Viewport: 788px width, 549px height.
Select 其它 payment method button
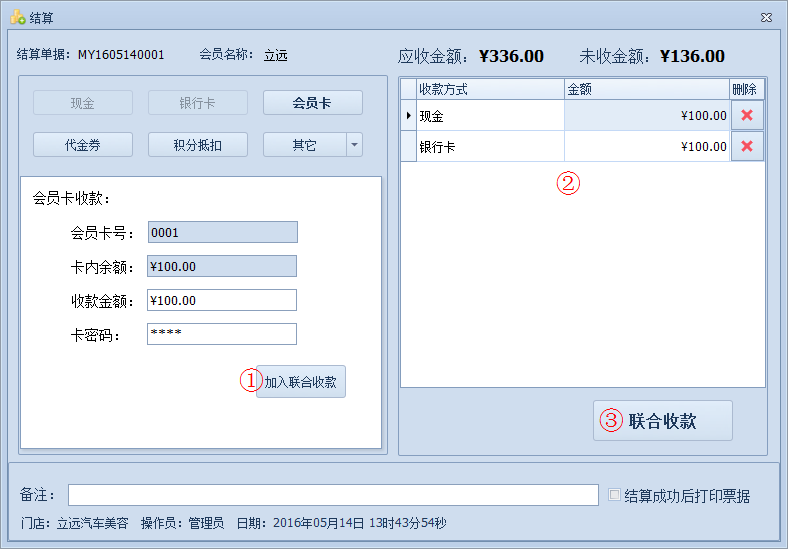(304, 145)
